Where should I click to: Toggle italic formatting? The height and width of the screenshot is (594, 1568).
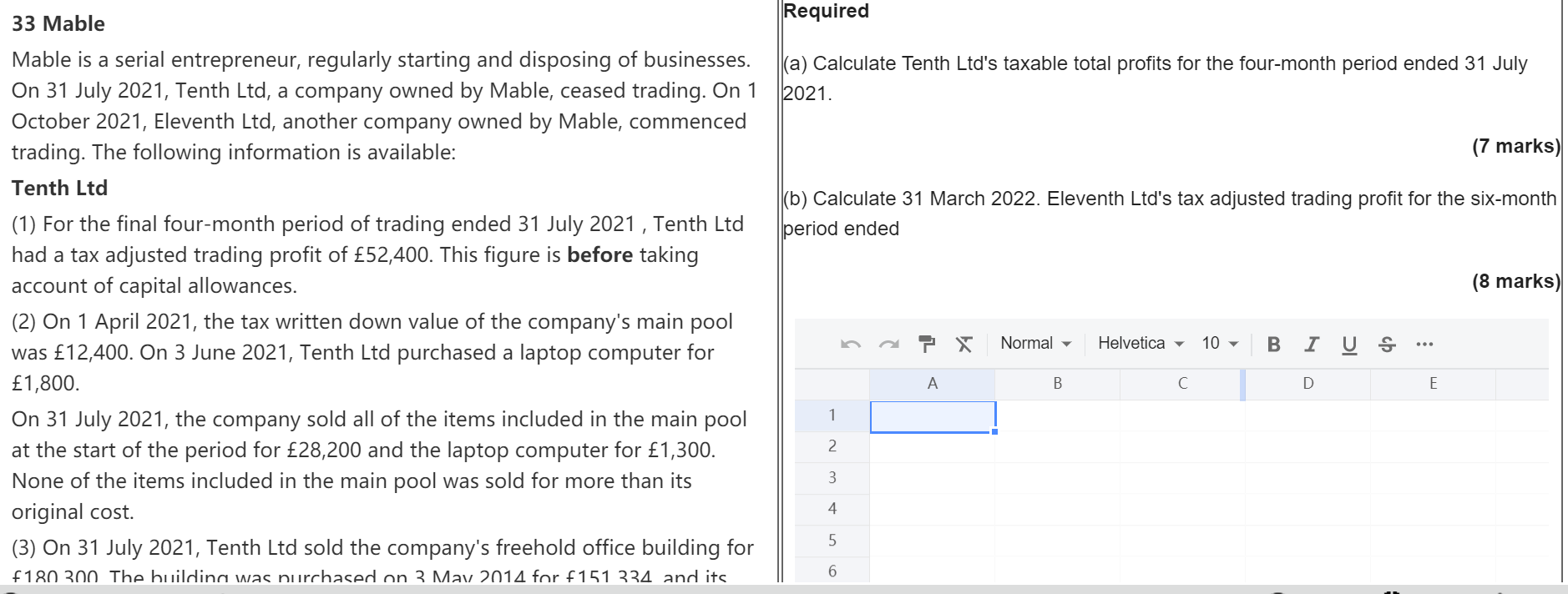(x=1312, y=344)
